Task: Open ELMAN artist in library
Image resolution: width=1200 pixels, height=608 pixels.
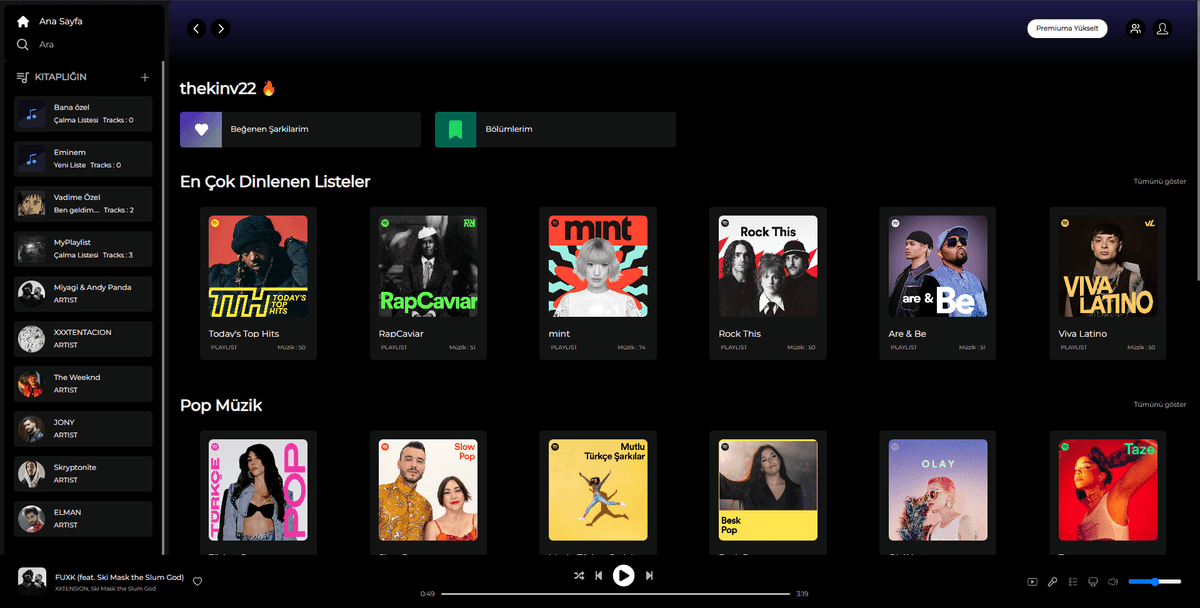Action: (x=85, y=519)
